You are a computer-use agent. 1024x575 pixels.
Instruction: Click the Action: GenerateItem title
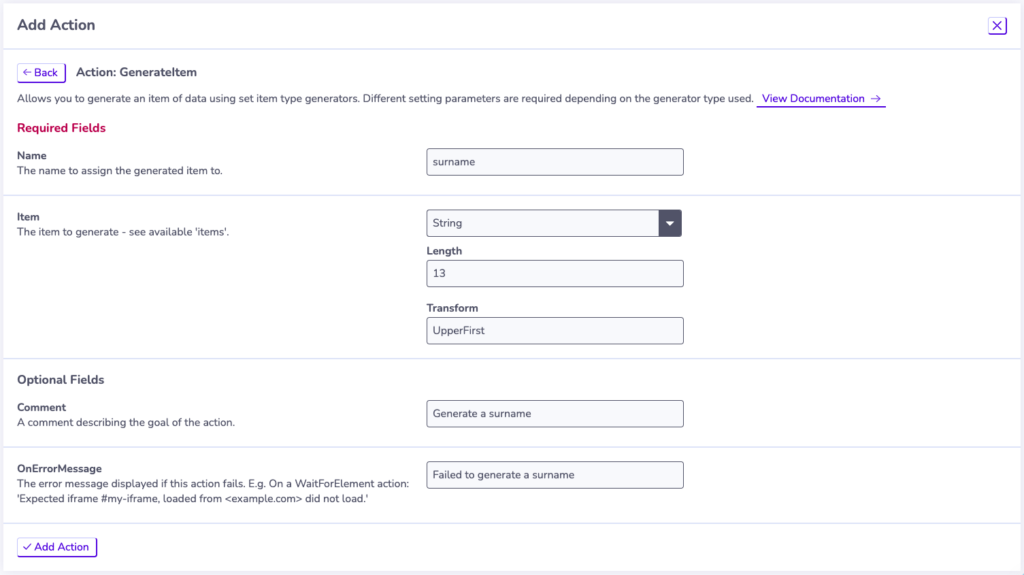click(x=136, y=73)
